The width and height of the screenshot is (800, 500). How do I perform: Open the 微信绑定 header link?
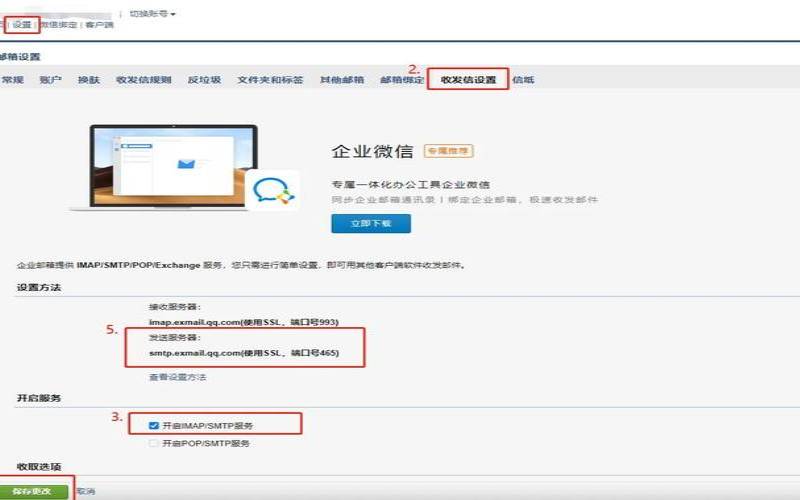[x=59, y=24]
